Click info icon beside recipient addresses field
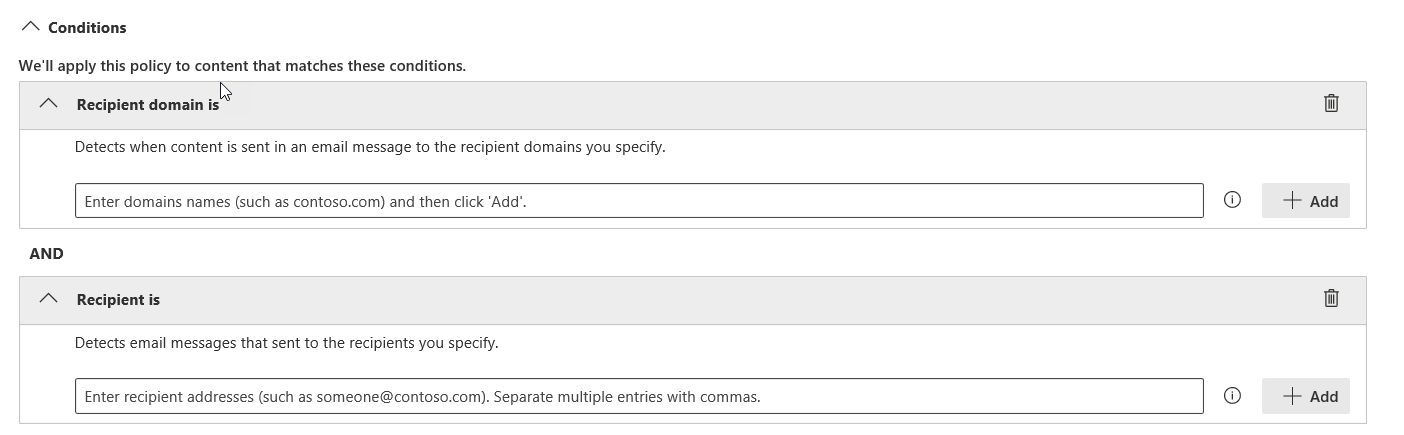The image size is (1404, 435). 1232,395
